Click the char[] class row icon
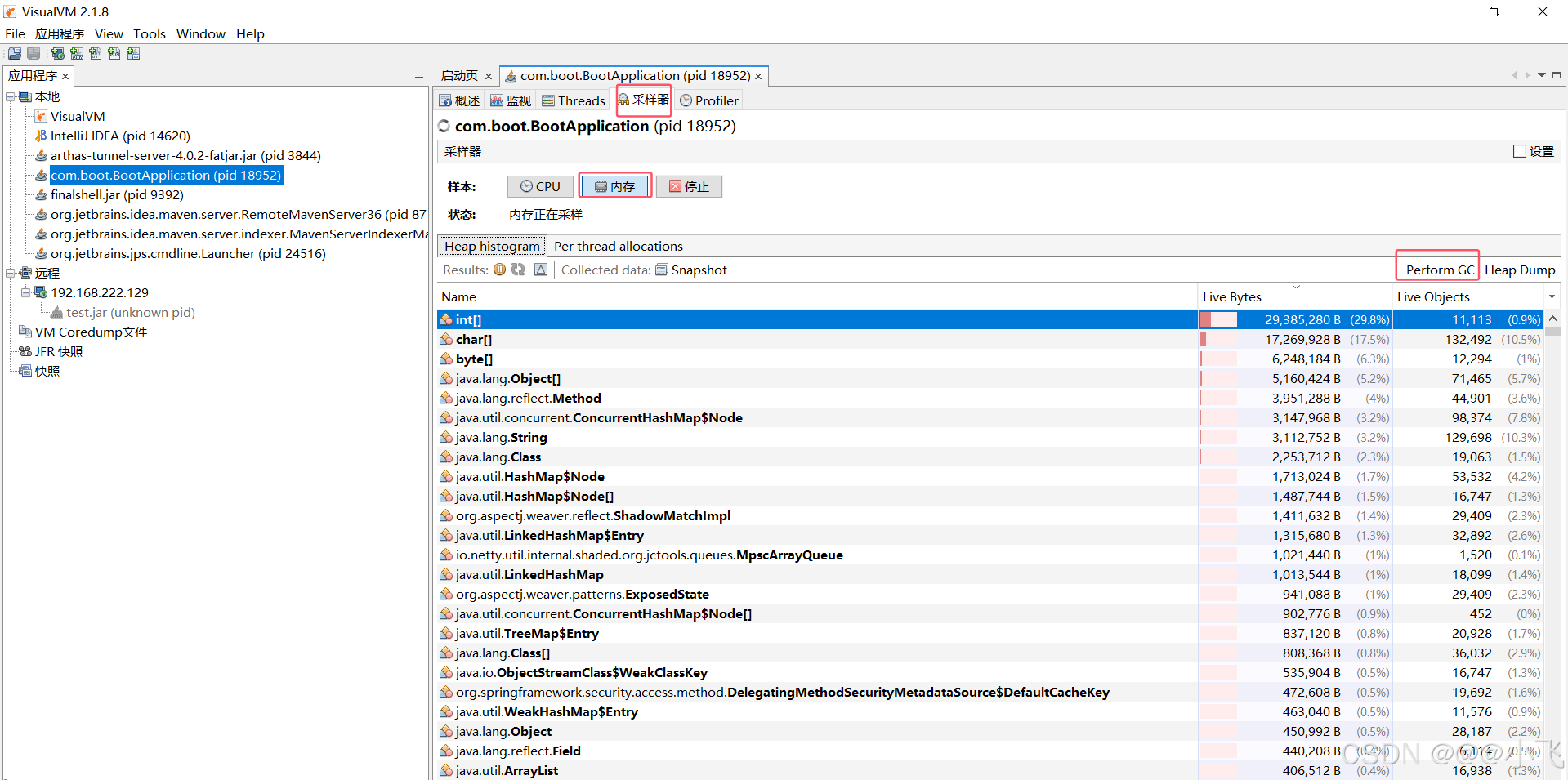 [446, 339]
